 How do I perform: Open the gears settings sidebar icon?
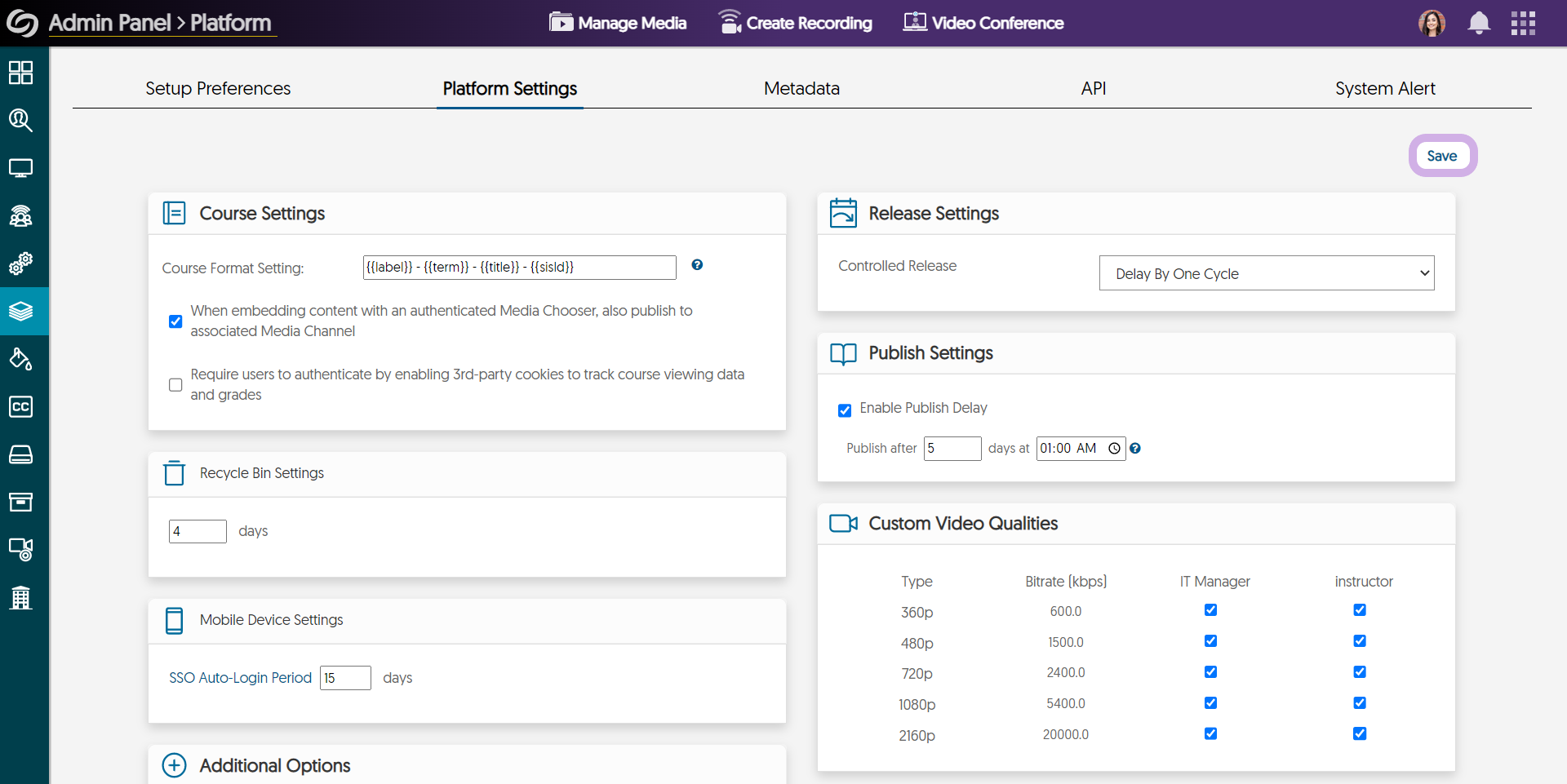click(x=20, y=264)
